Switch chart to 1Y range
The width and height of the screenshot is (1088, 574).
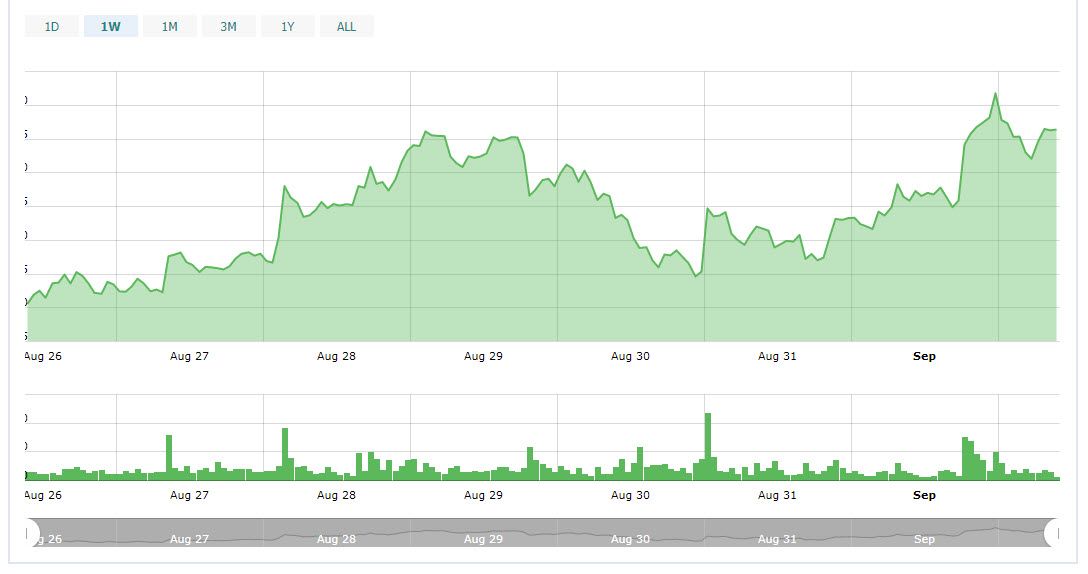click(x=288, y=27)
